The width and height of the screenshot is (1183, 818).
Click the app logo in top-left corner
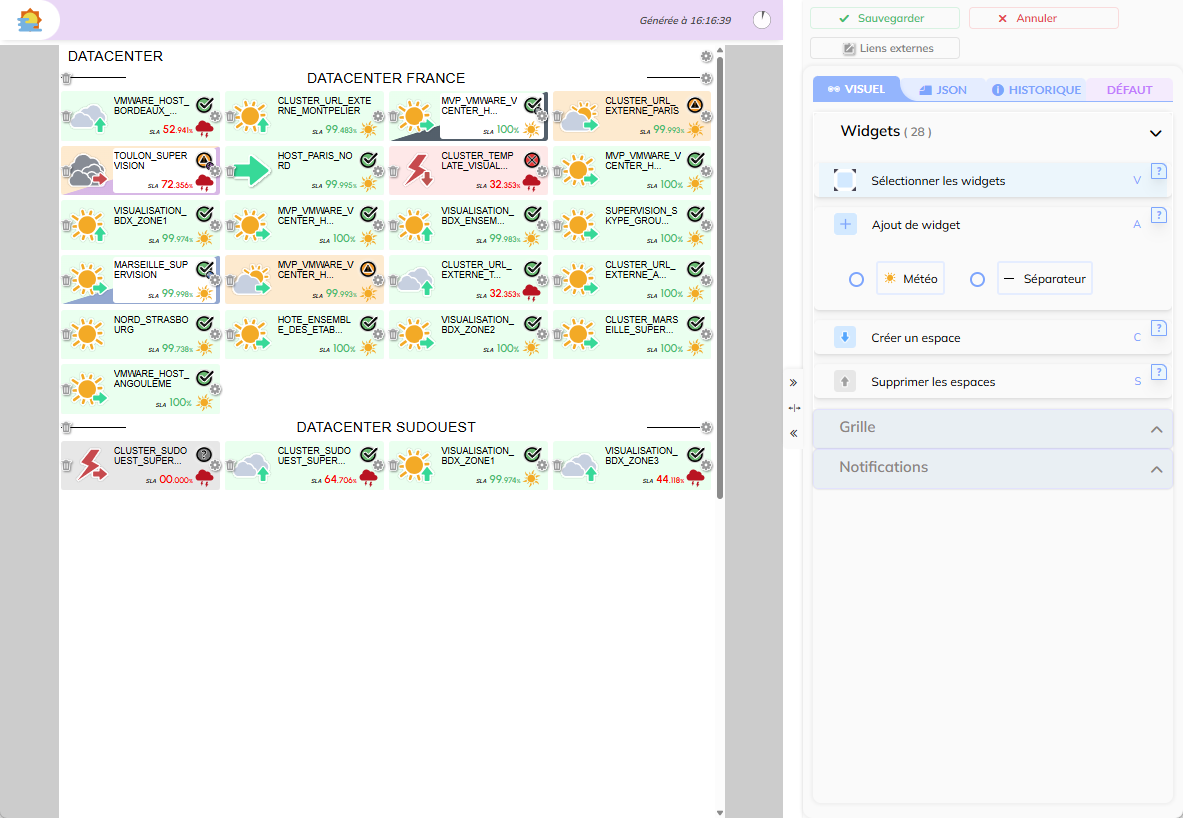pyautogui.click(x=31, y=20)
